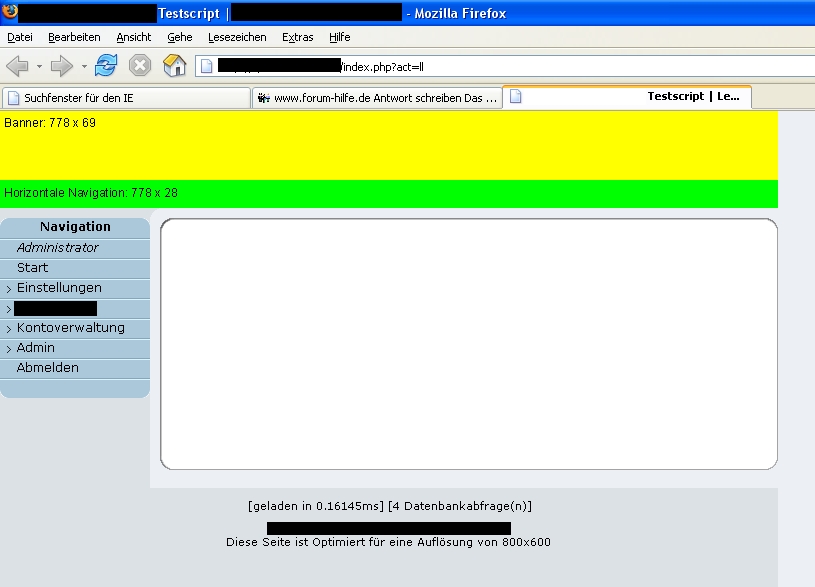This screenshot has width=815, height=587.
Task: Click the Back navigation arrow
Action: 17,66
